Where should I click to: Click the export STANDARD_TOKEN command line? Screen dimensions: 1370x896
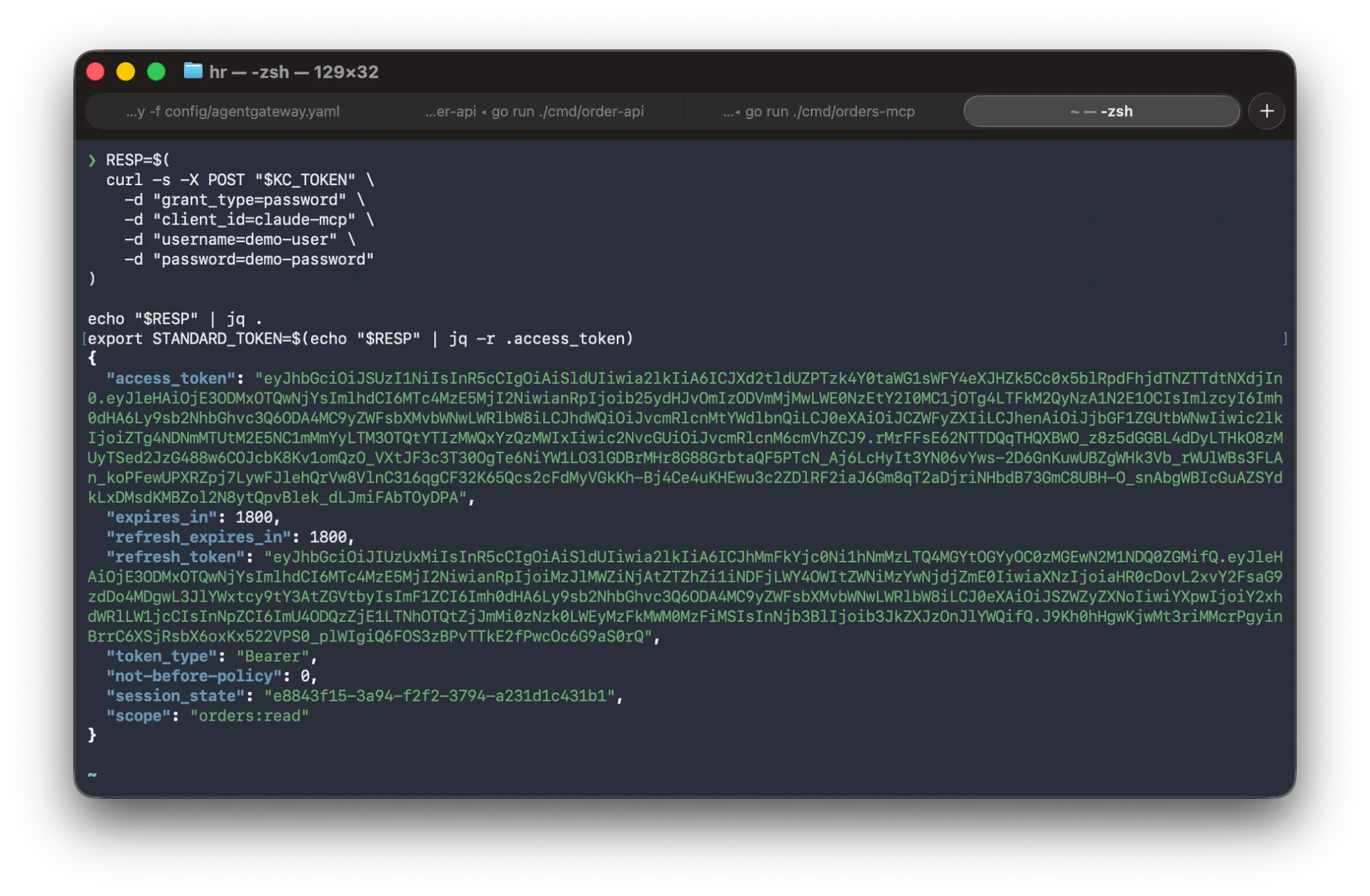click(360, 339)
